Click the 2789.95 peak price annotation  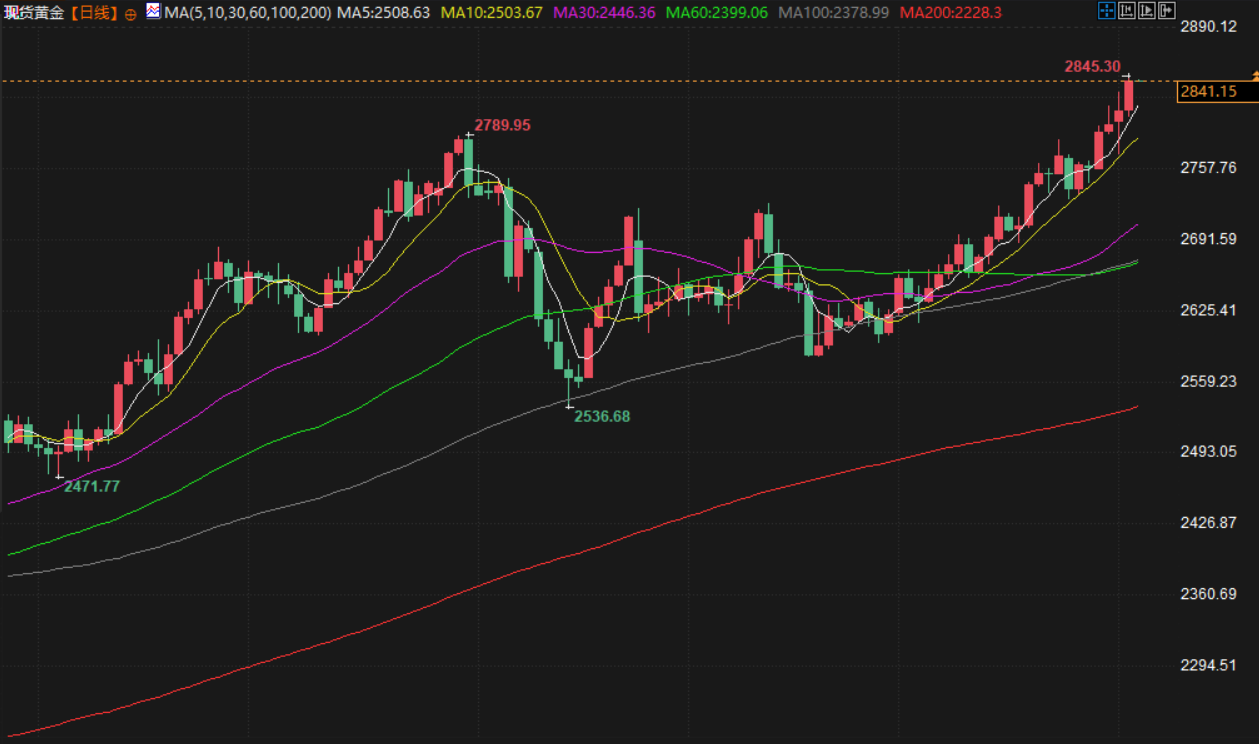[502, 125]
